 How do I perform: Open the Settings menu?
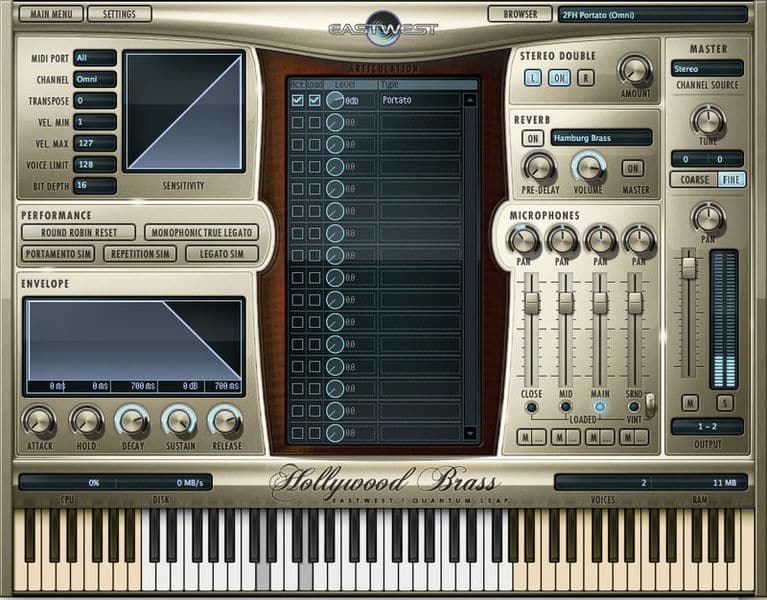119,14
